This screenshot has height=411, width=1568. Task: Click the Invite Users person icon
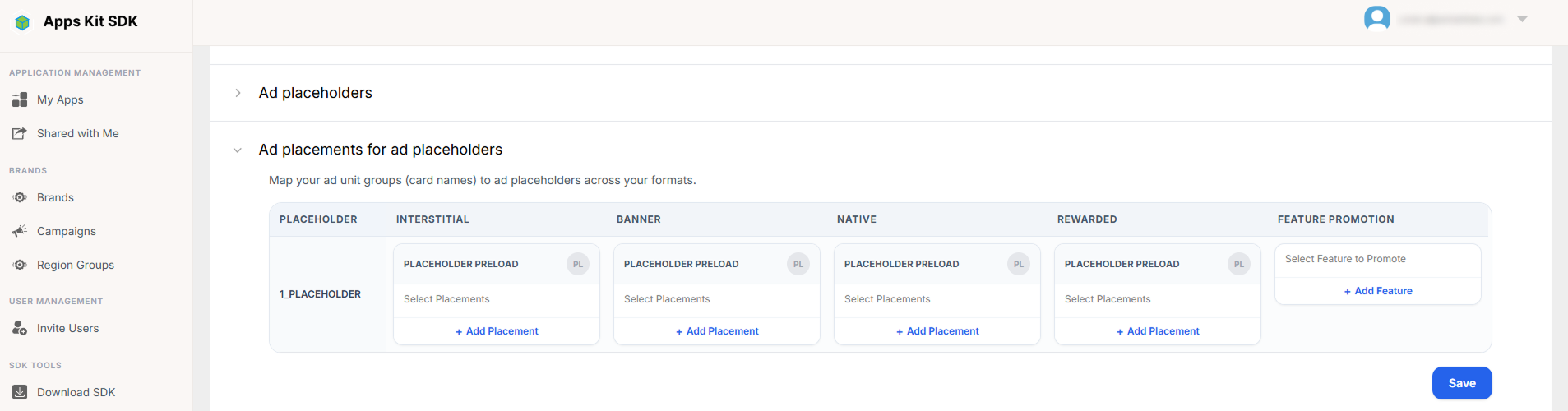[20, 328]
